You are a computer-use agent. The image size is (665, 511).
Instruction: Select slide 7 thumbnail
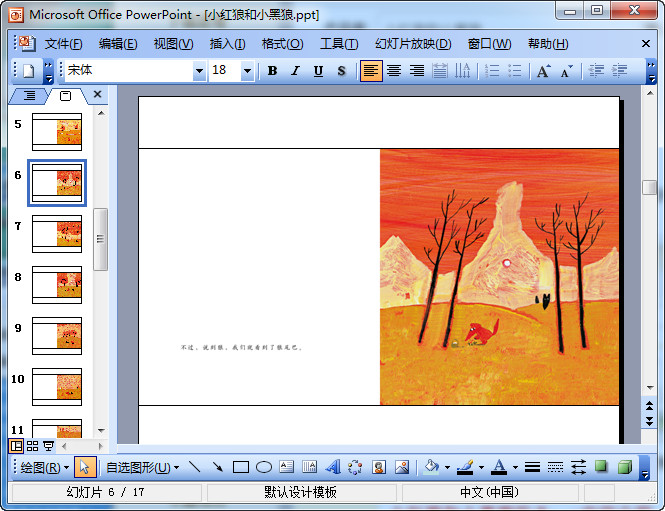[57, 234]
